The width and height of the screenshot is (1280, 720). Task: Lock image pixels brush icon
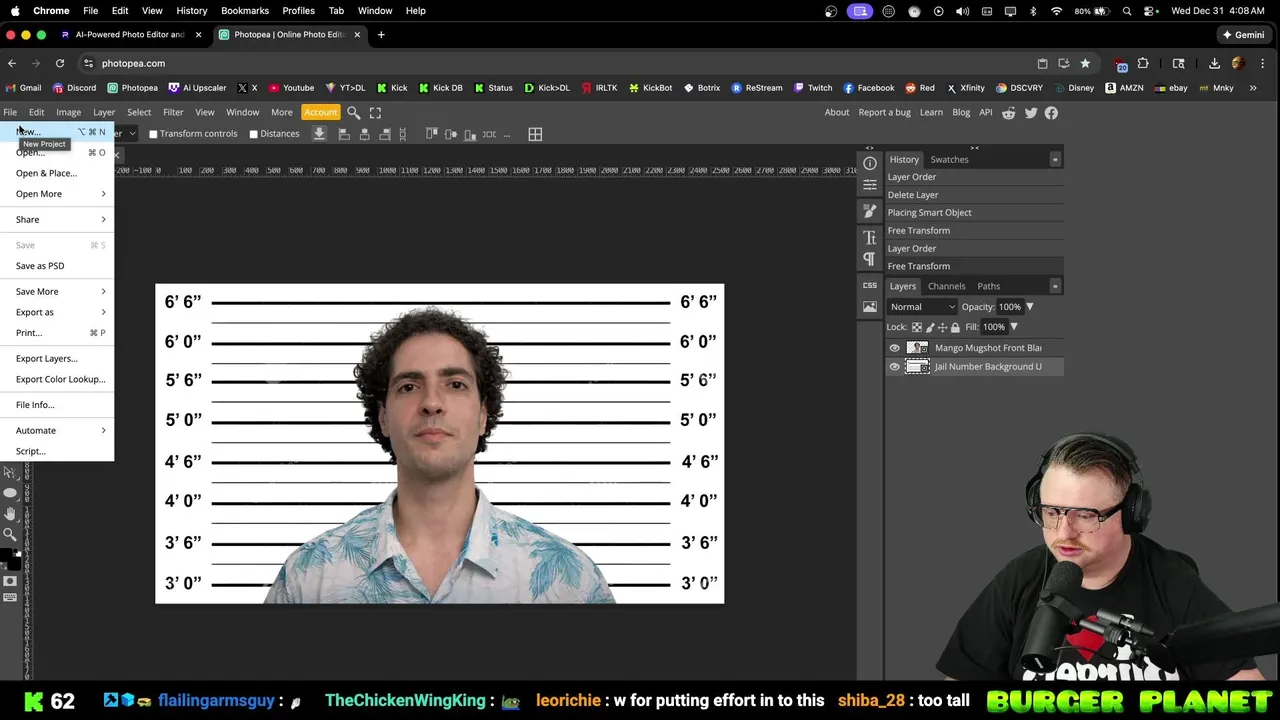click(x=930, y=327)
